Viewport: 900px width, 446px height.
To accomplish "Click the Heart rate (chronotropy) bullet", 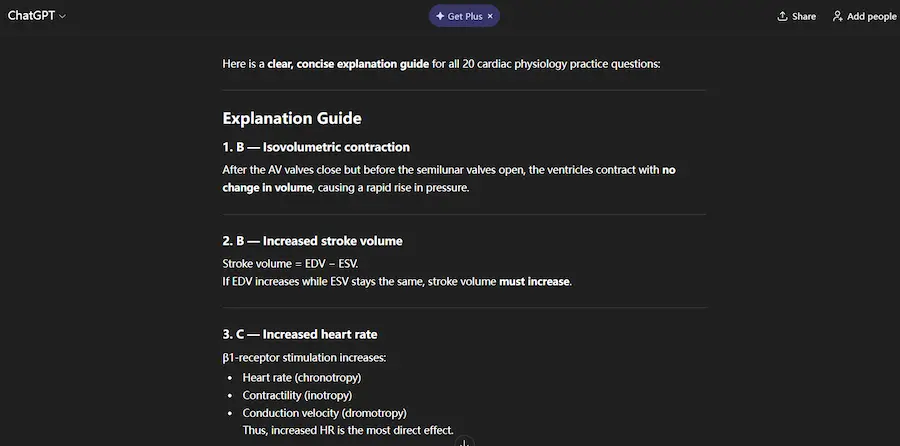I will 301,377.
